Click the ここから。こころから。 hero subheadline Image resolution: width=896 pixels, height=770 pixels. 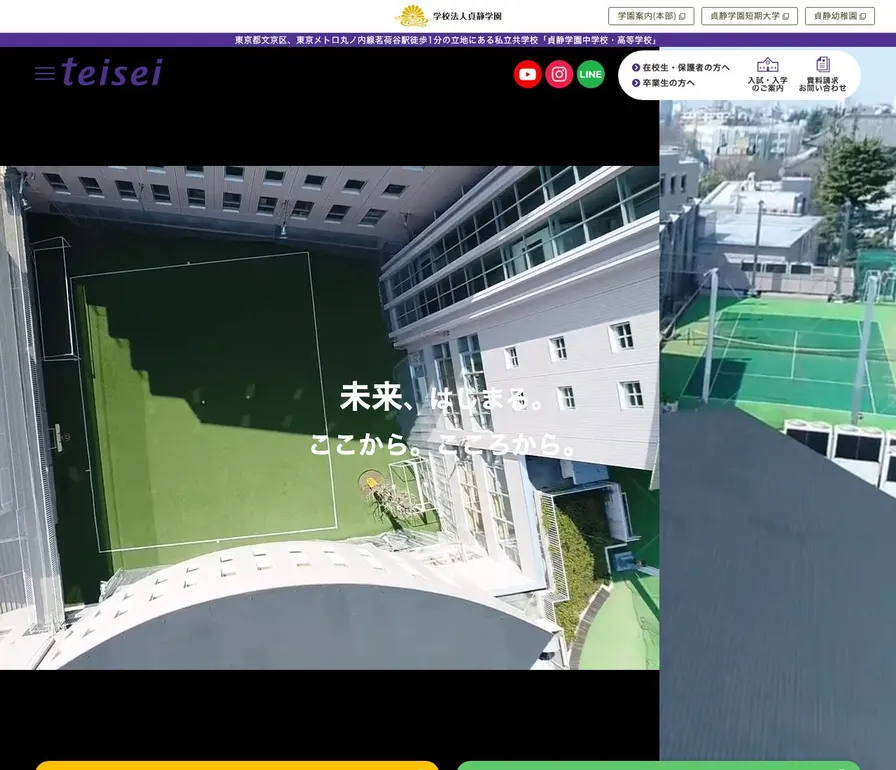click(443, 444)
